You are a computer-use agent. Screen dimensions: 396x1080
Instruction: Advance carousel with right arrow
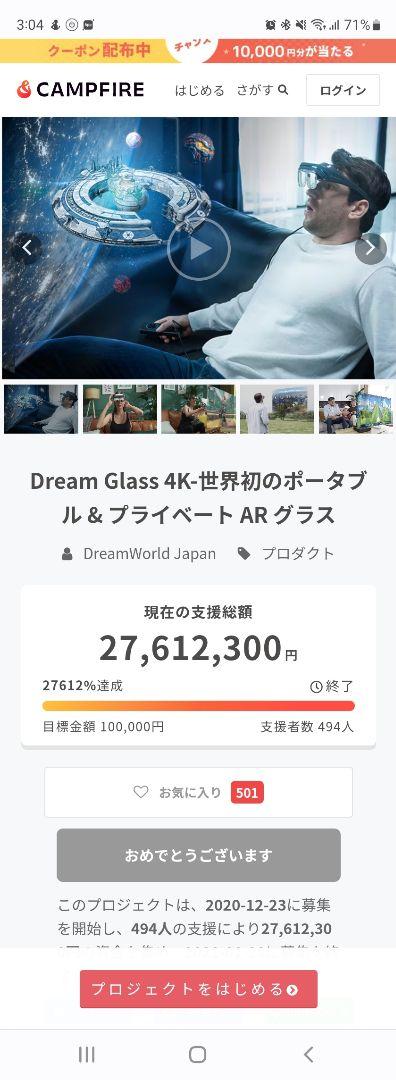tap(370, 248)
